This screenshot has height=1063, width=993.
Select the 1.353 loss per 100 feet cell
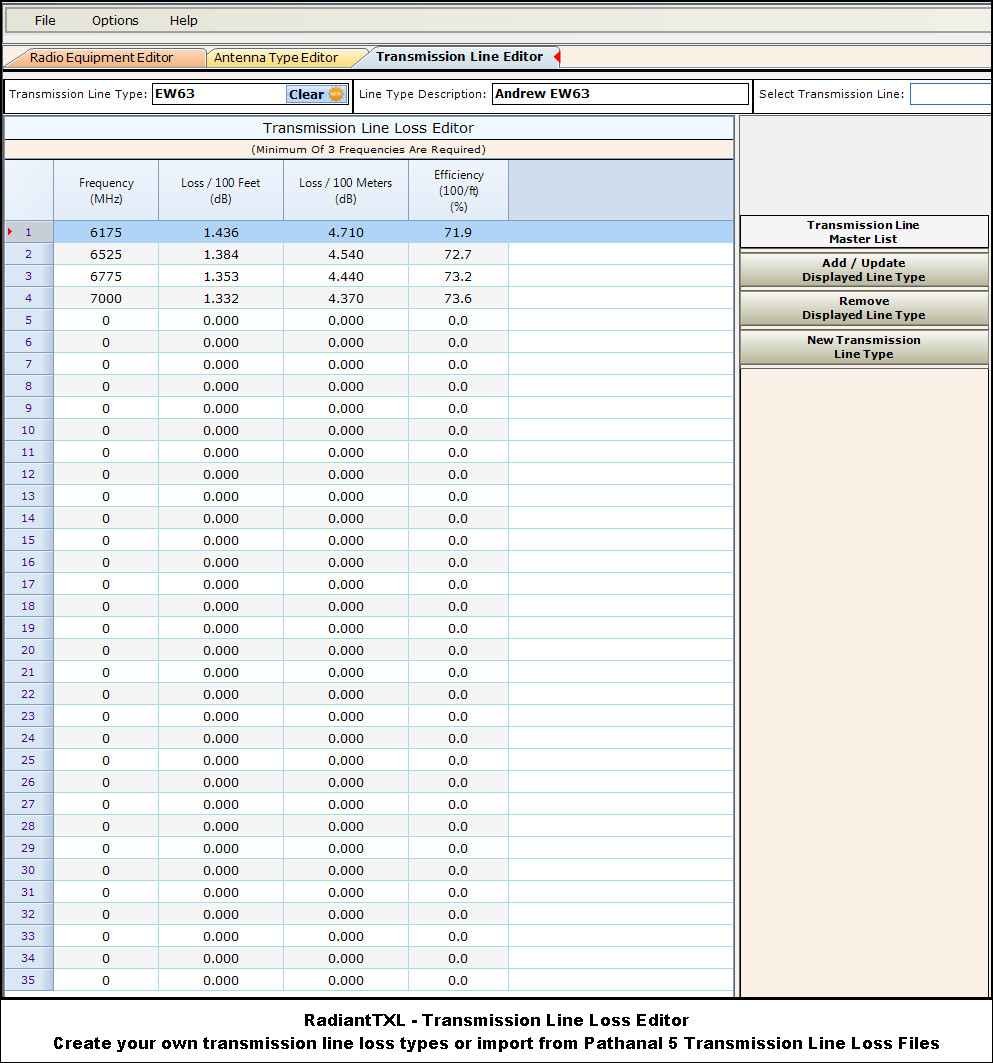pos(221,277)
